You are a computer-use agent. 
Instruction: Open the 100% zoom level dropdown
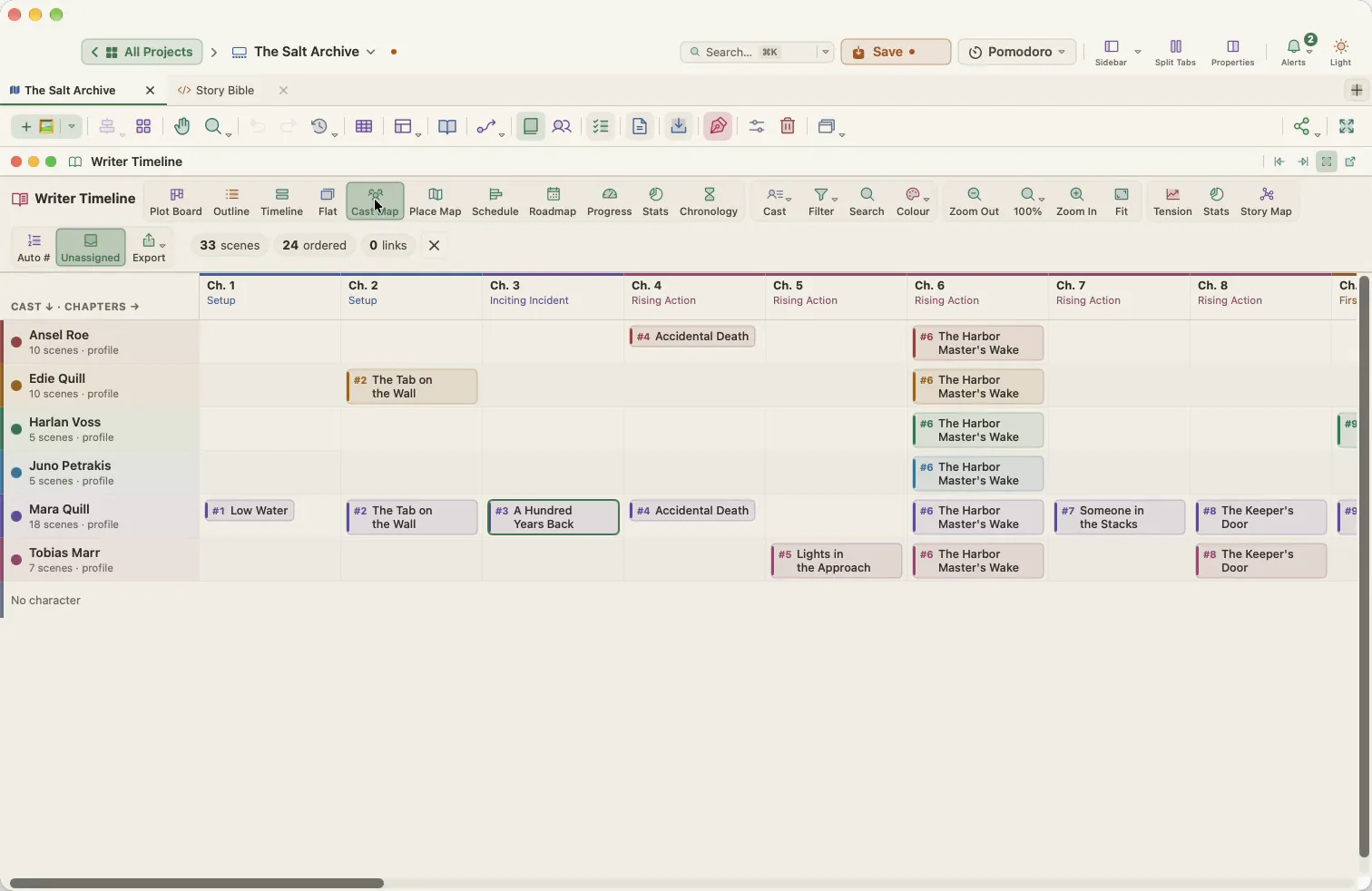coord(1028,201)
